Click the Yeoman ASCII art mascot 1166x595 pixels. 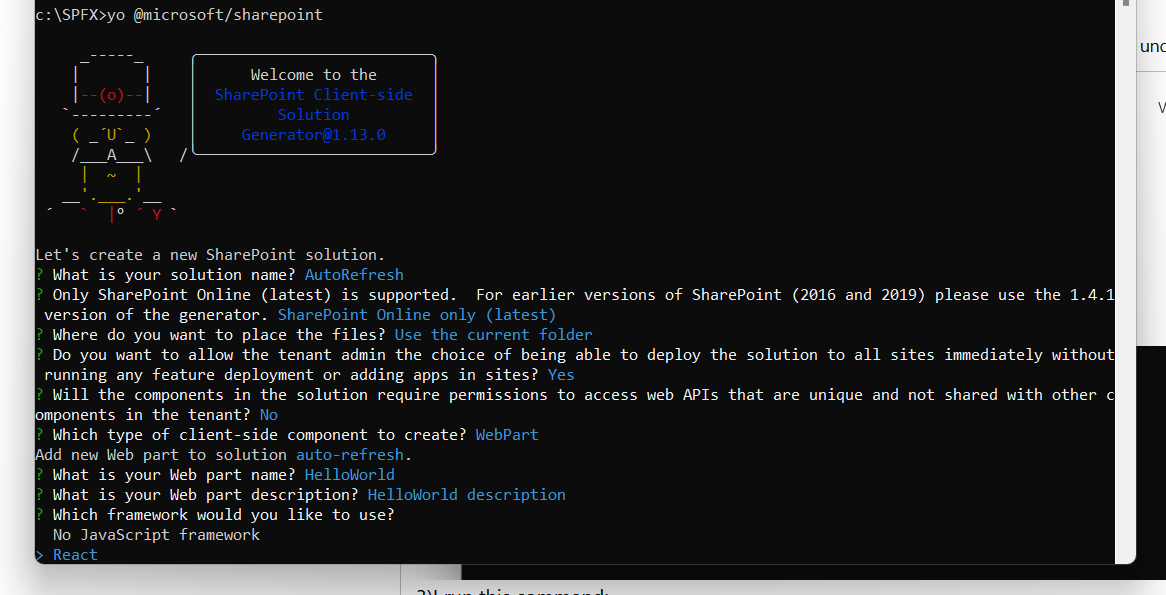[112, 136]
